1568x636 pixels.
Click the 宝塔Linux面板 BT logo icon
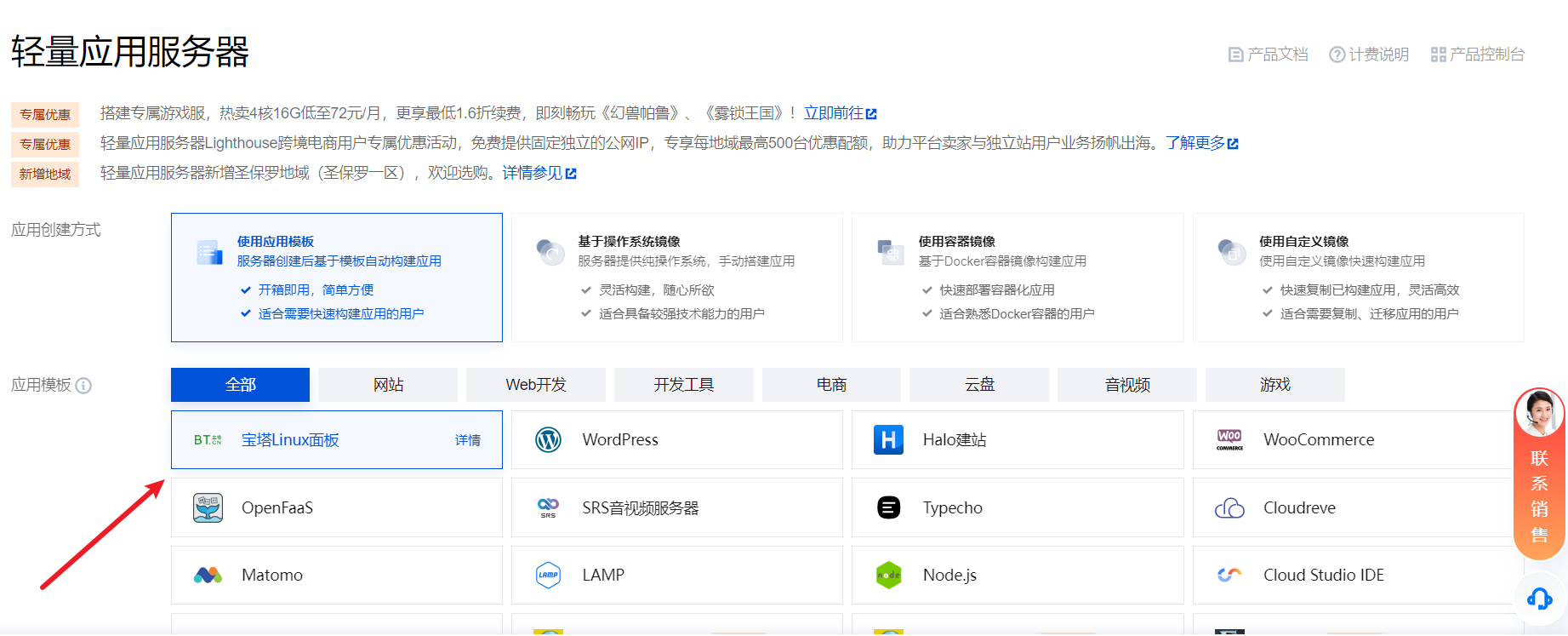[208, 440]
